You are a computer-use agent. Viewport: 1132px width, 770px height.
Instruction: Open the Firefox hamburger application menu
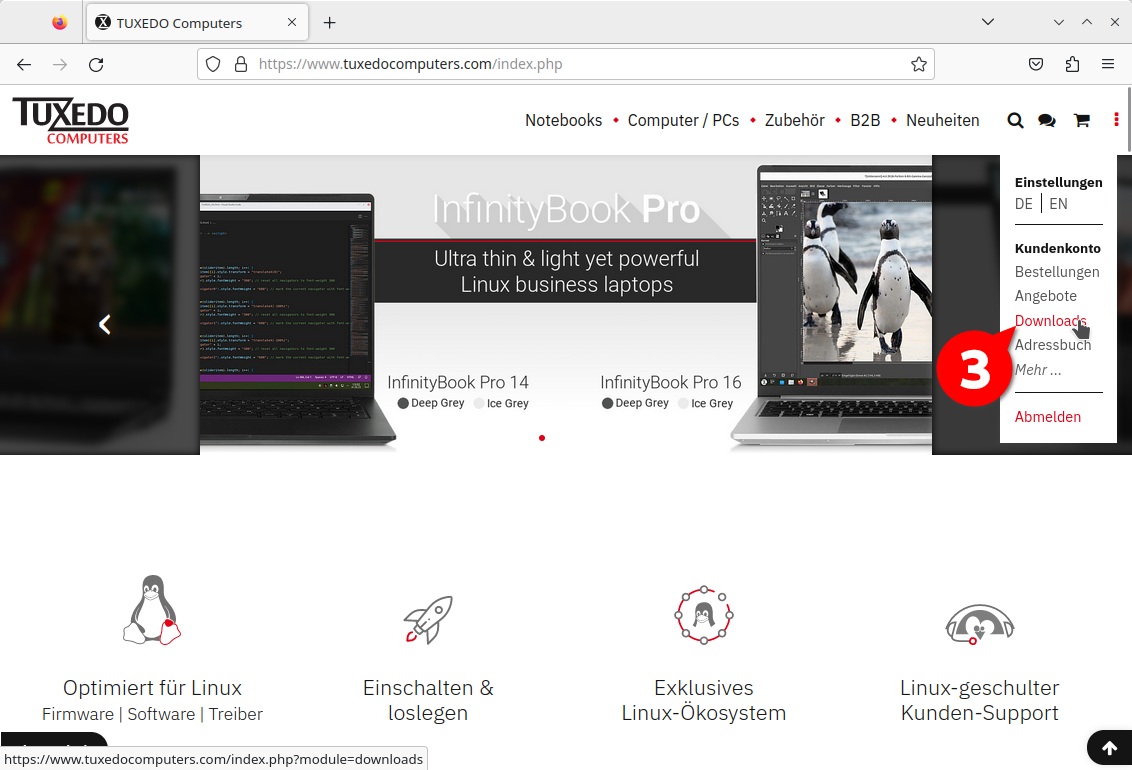[x=1108, y=64]
